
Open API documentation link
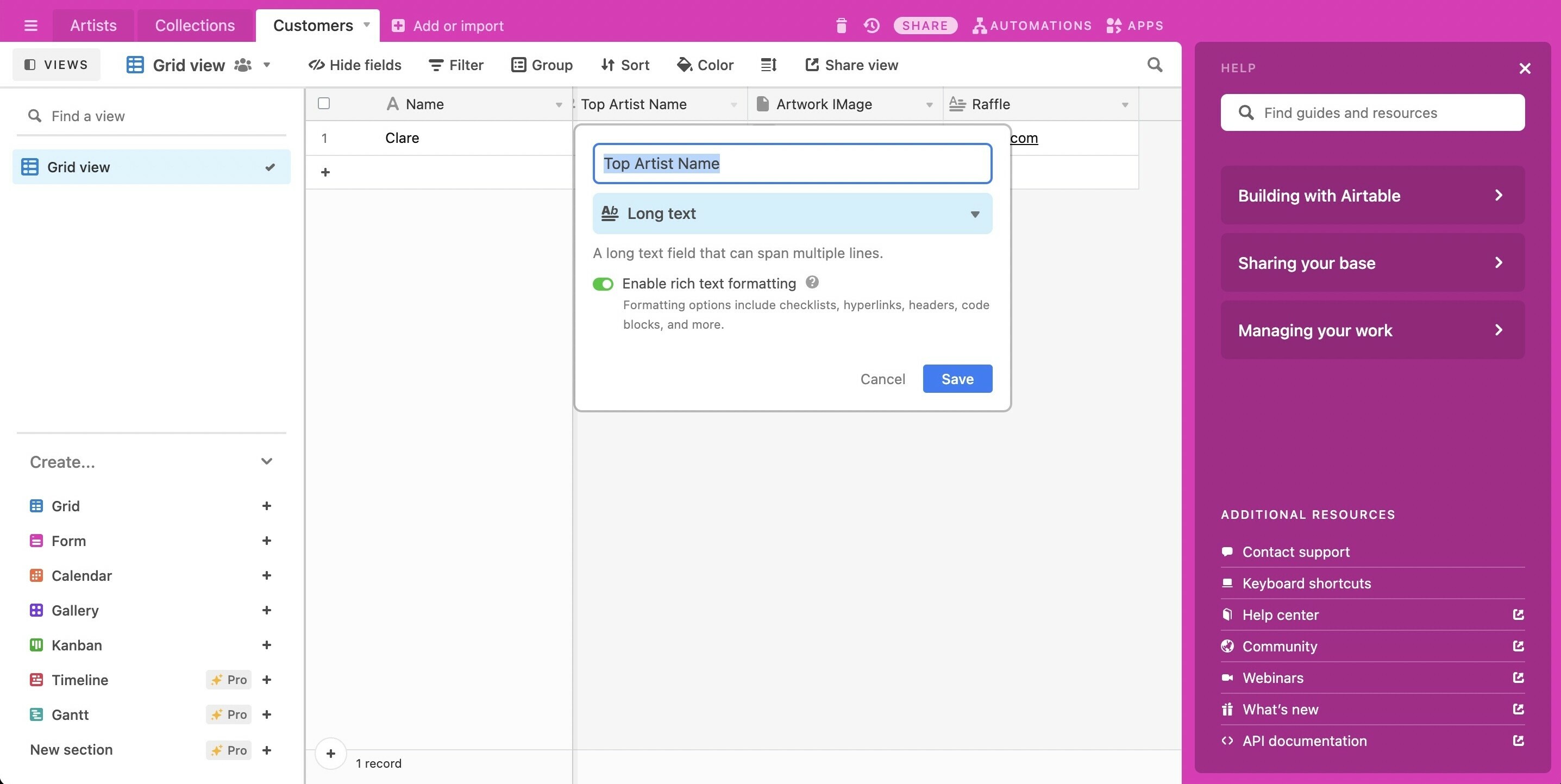coord(1372,741)
